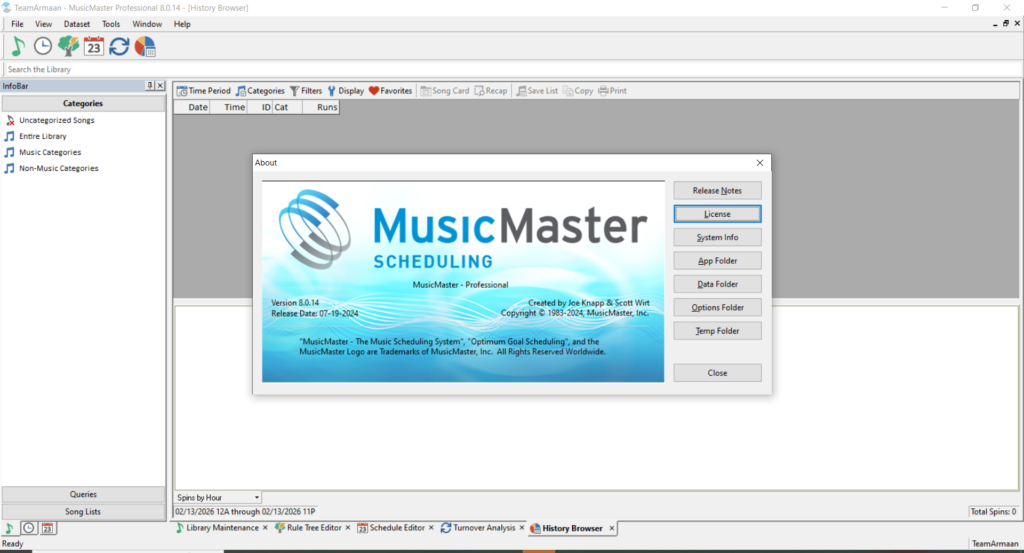The image size is (1024, 553).
Task: Open Favorites heart icon in toolbar
Action: tap(391, 91)
